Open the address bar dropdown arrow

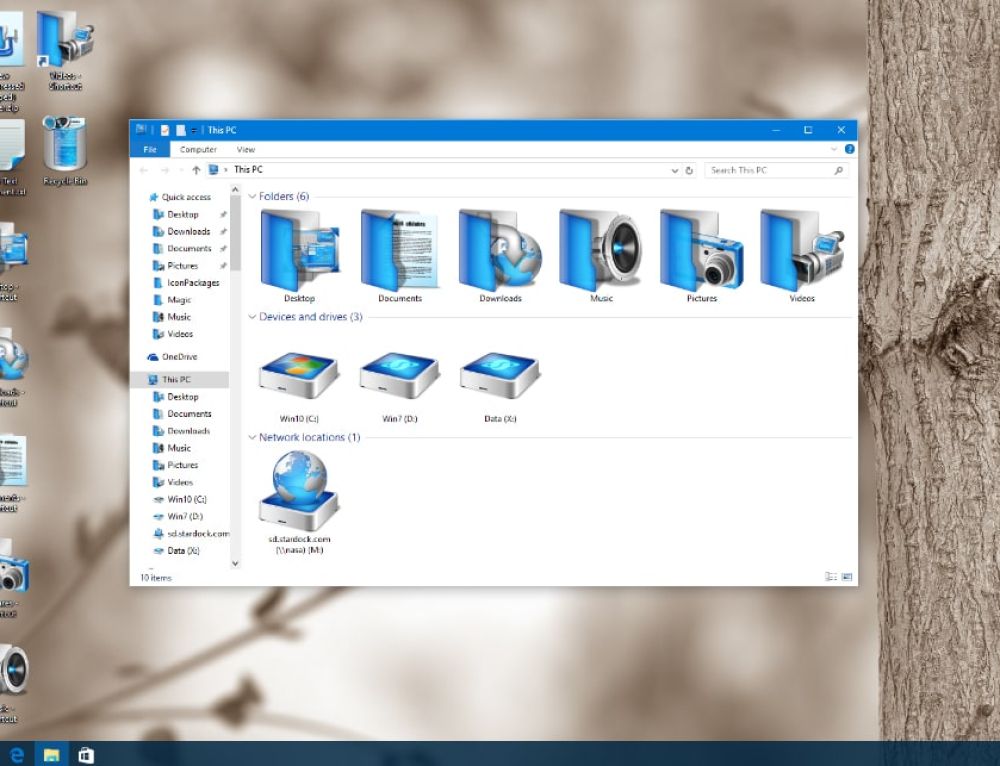coord(675,169)
